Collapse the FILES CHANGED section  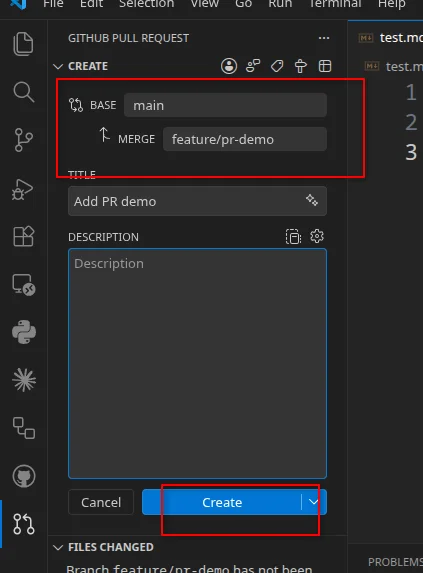(x=58, y=547)
